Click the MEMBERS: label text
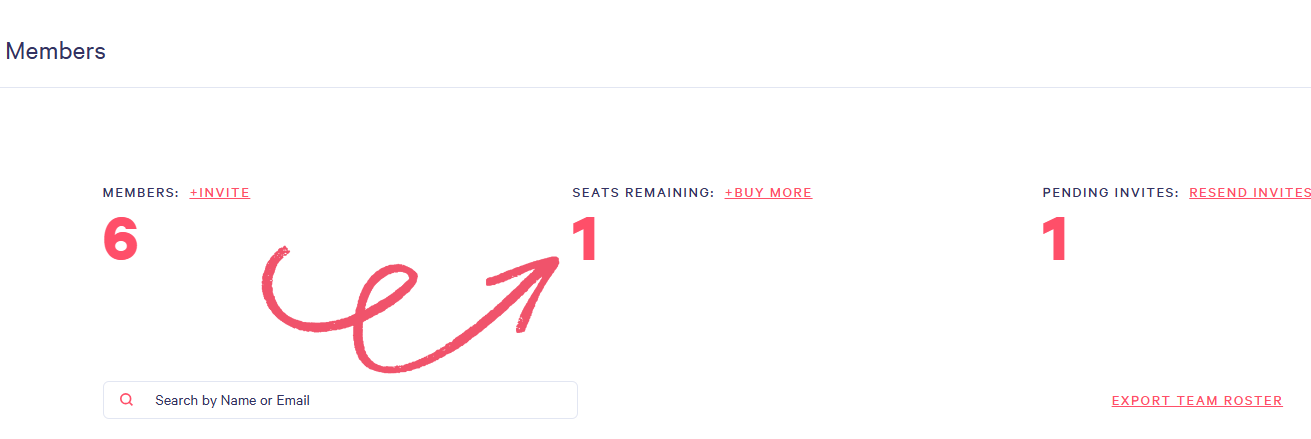1311x439 pixels. tap(141, 193)
